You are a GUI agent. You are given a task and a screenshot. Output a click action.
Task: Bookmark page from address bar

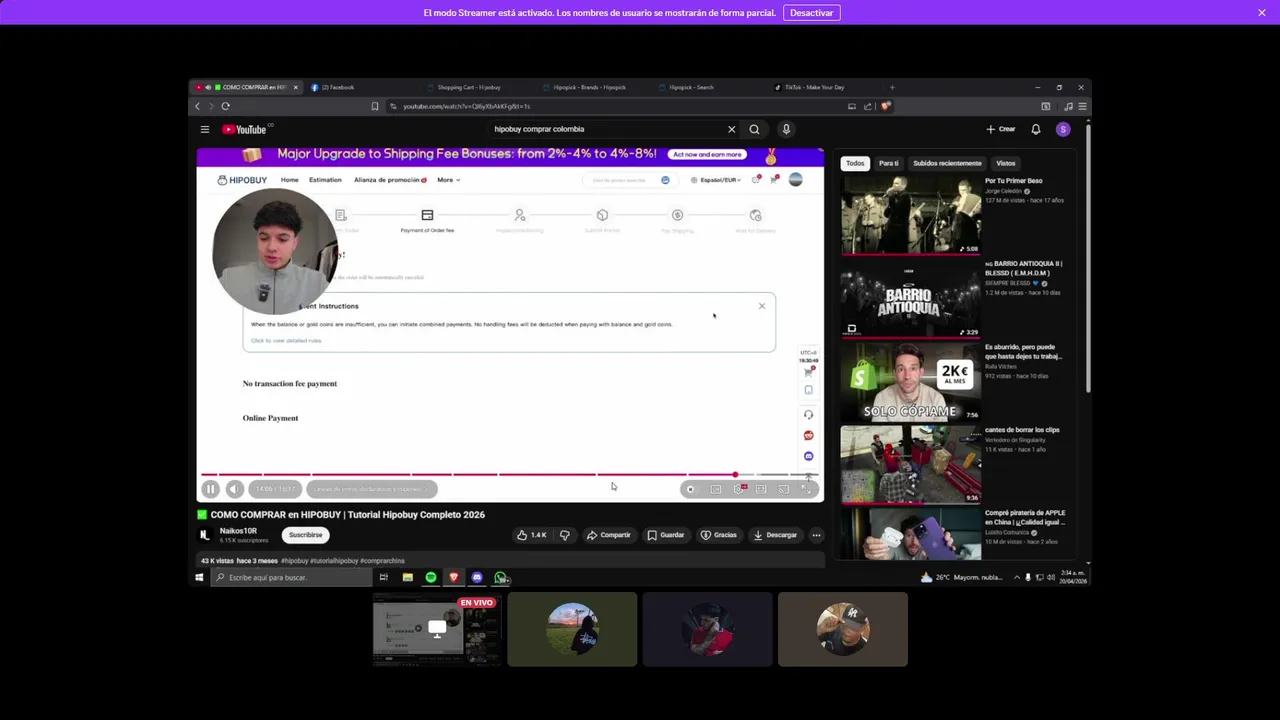point(375,106)
